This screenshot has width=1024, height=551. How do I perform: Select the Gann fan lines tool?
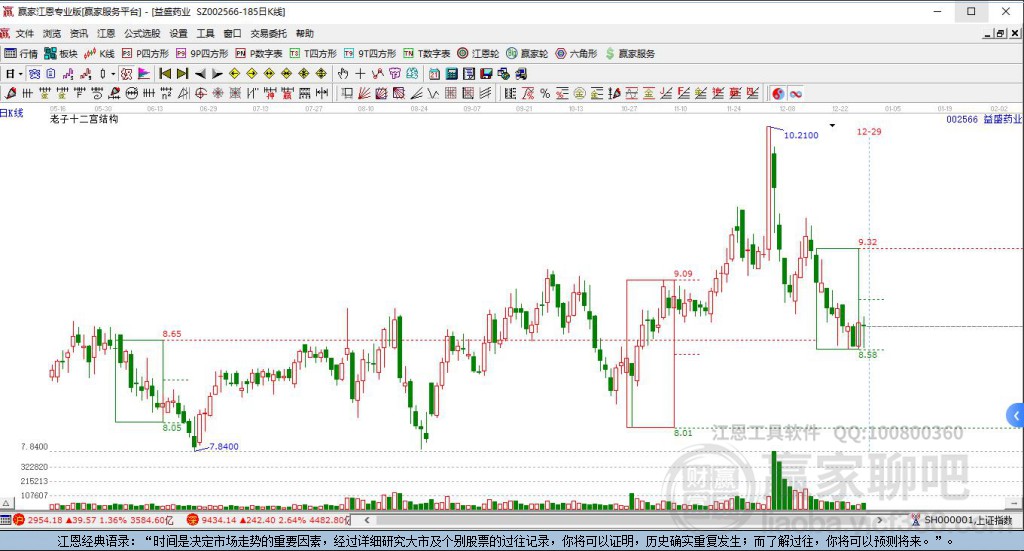(x=364, y=93)
